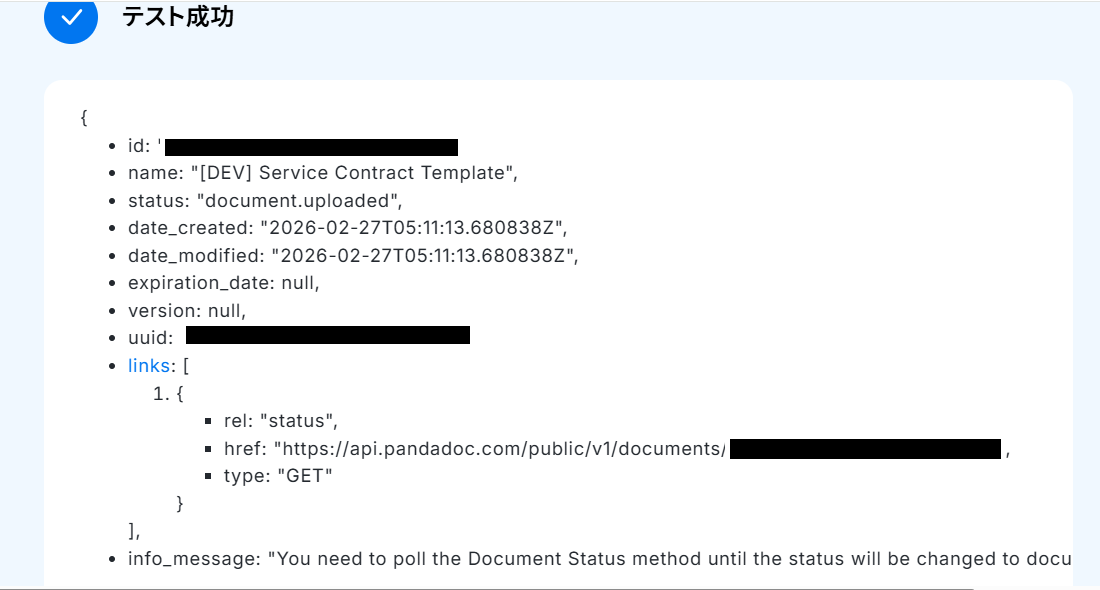The height and width of the screenshot is (590, 1100).
Task: Click the opening curly brace at top
Action: coord(84,118)
